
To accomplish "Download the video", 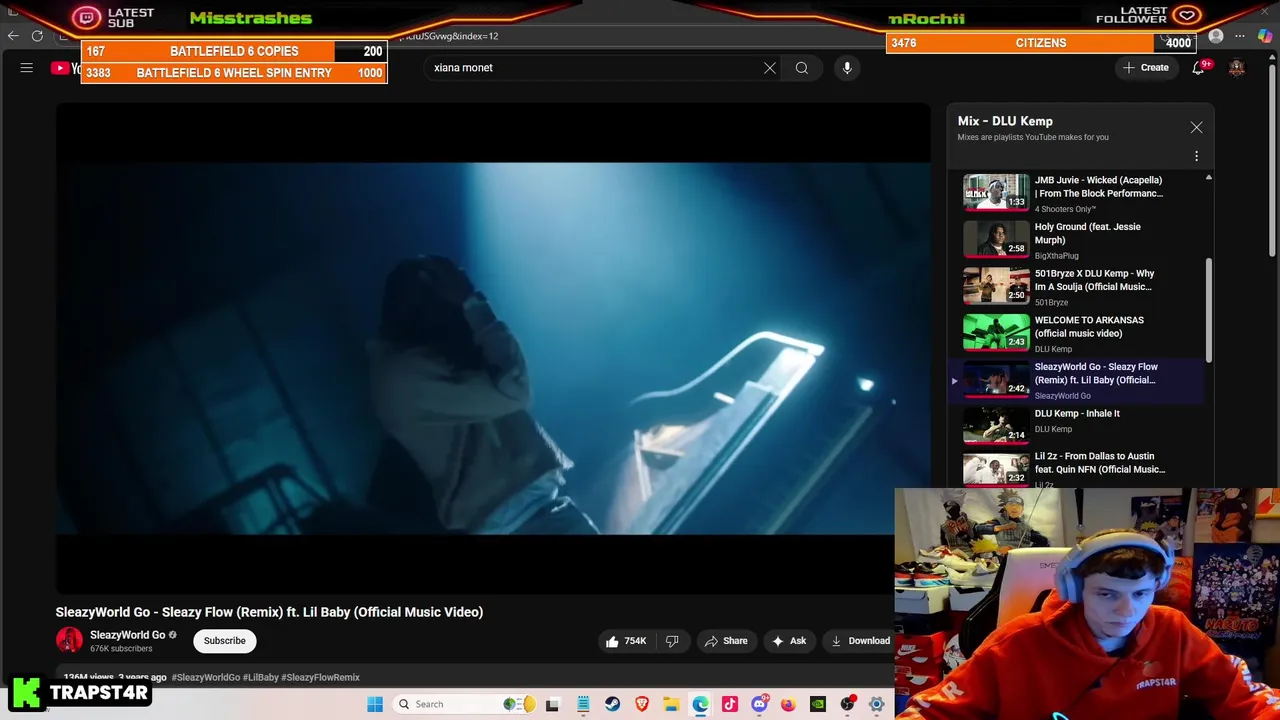I will 860,641.
